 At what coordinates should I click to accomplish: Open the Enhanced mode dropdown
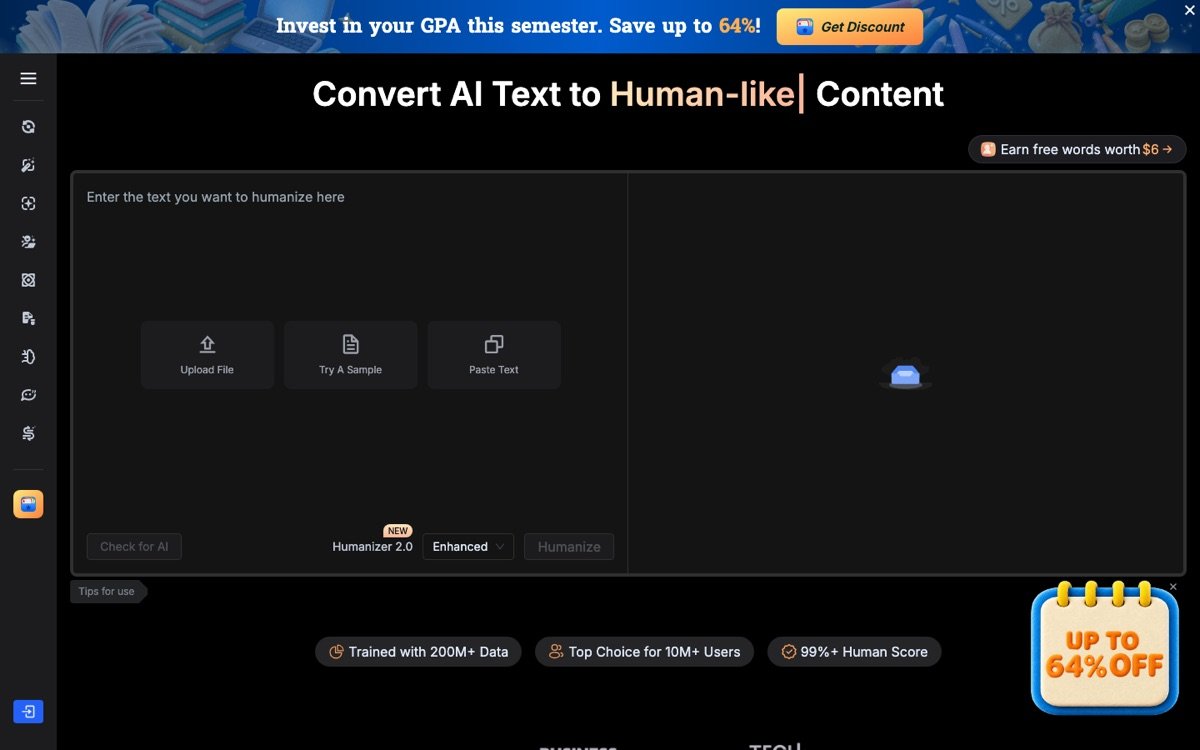click(x=468, y=546)
